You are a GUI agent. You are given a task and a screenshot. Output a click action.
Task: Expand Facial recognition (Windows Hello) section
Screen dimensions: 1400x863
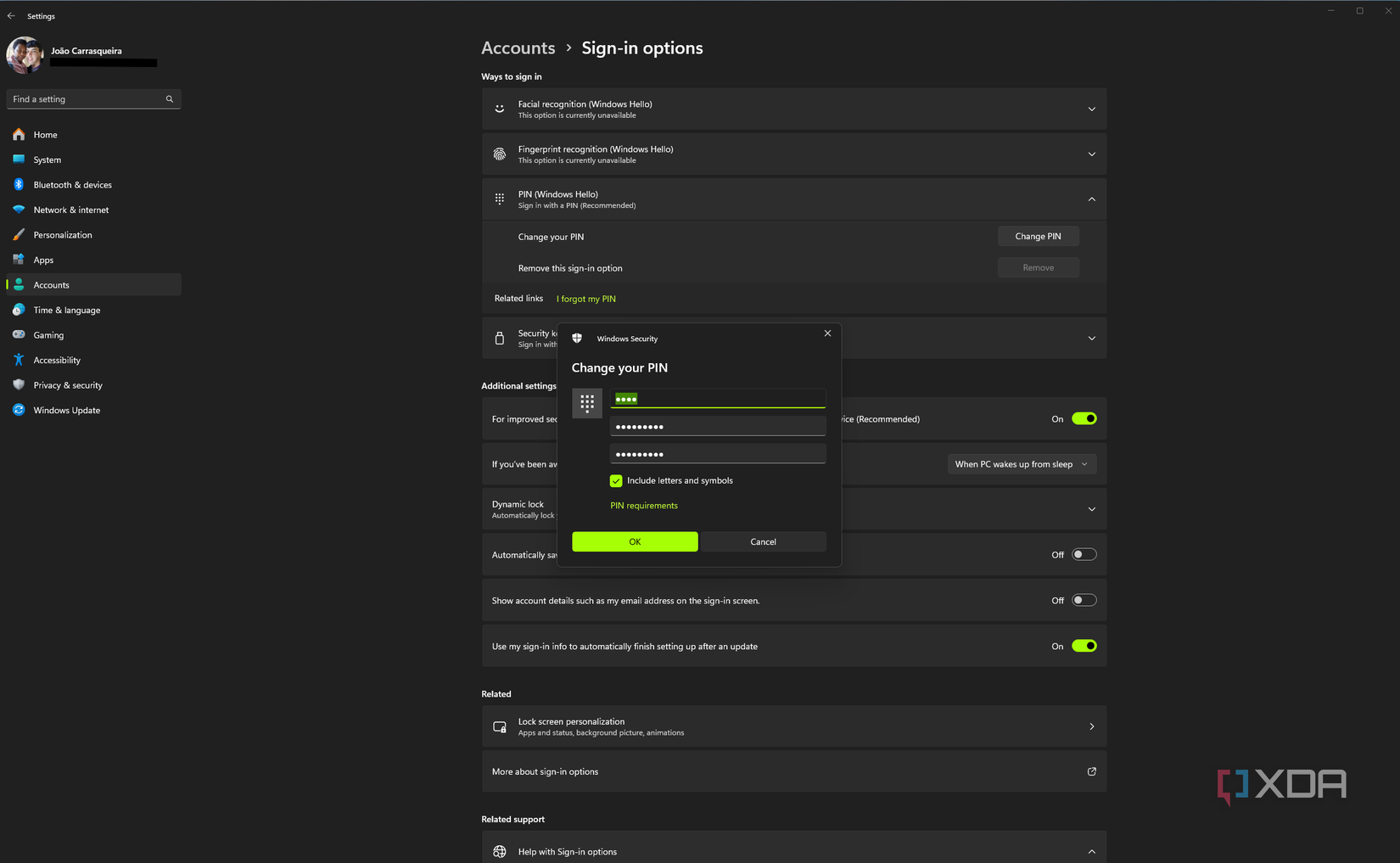coord(1091,109)
